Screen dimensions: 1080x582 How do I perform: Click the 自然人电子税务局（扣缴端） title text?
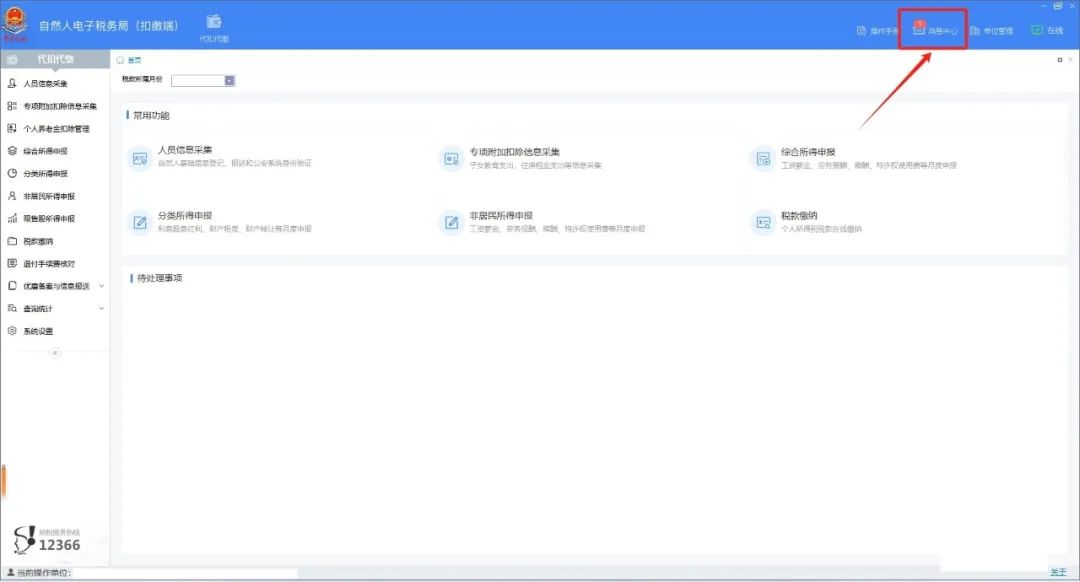point(108,25)
